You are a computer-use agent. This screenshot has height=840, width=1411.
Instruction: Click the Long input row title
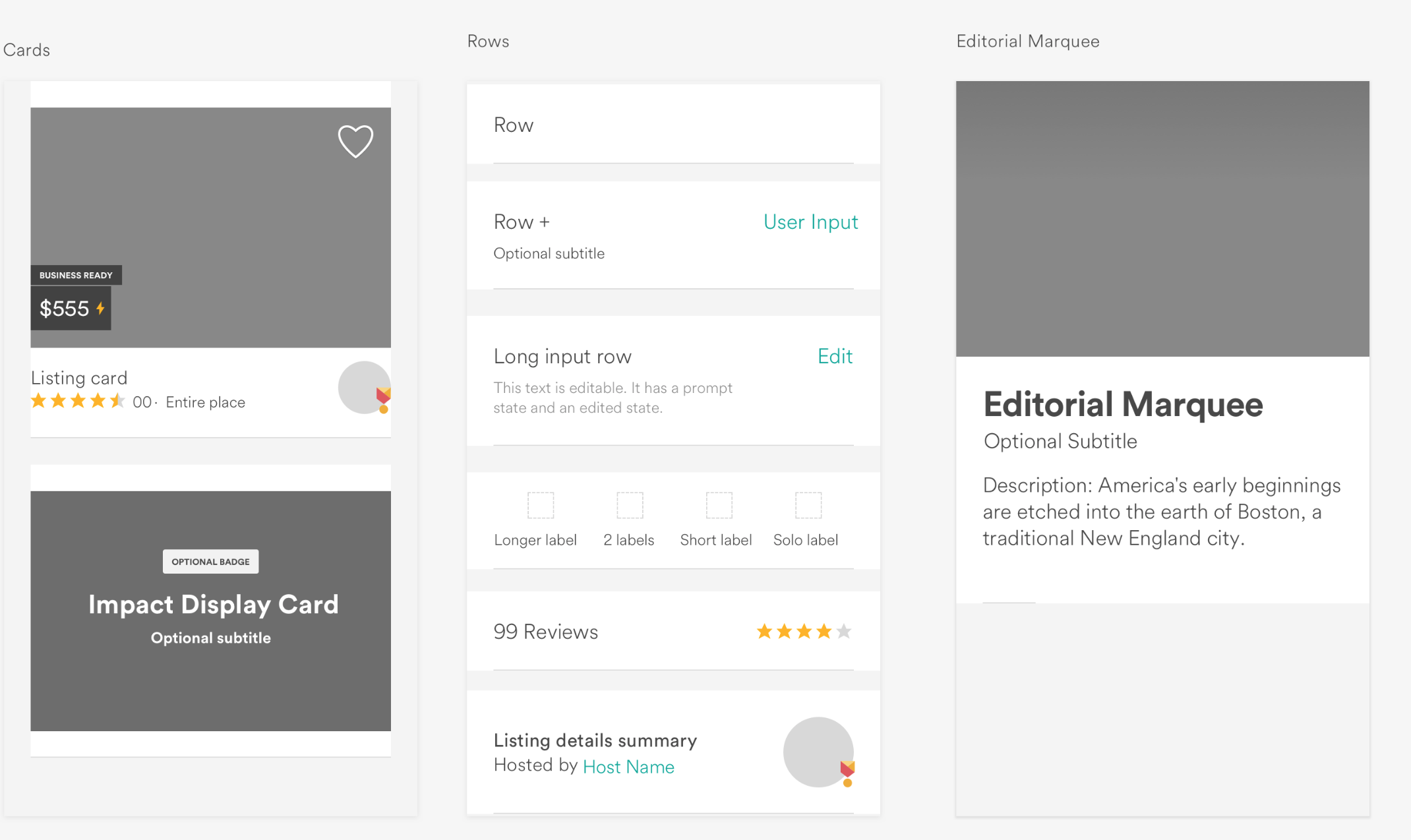562,357
